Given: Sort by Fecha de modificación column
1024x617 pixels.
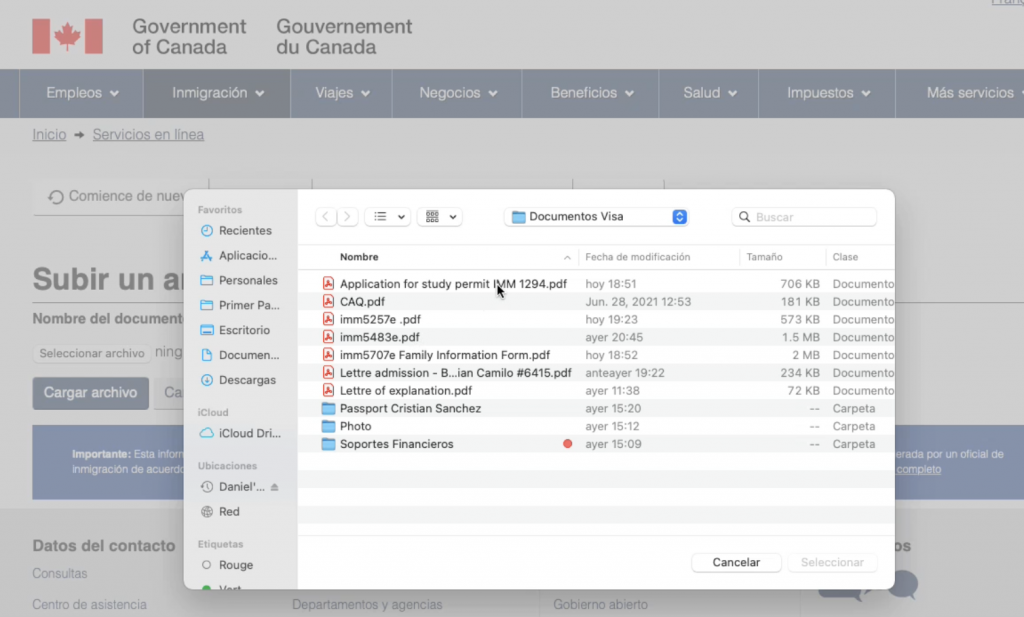Looking at the screenshot, I should 637,257.
